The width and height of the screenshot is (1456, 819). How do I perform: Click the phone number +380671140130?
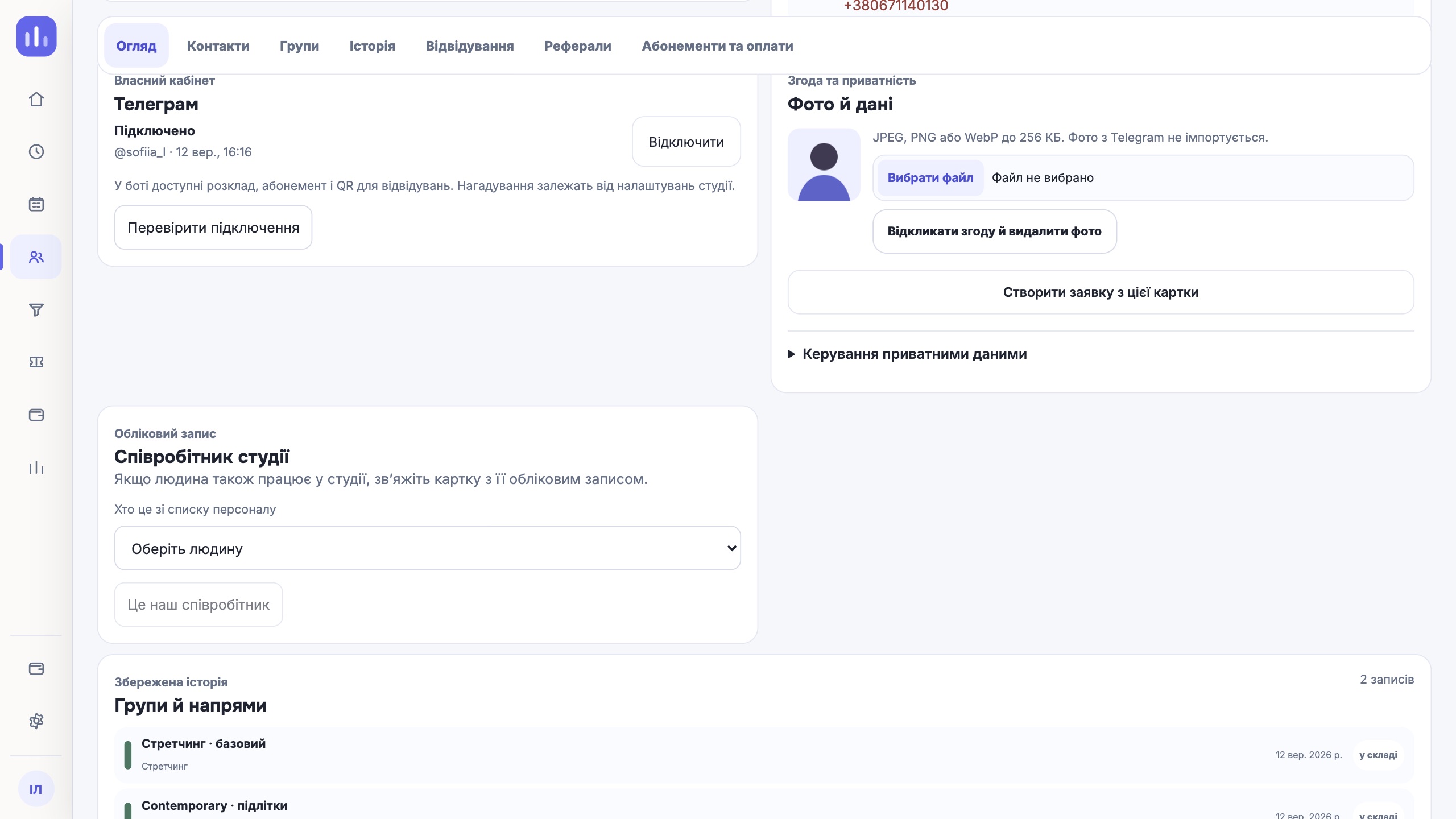(896, 6)
